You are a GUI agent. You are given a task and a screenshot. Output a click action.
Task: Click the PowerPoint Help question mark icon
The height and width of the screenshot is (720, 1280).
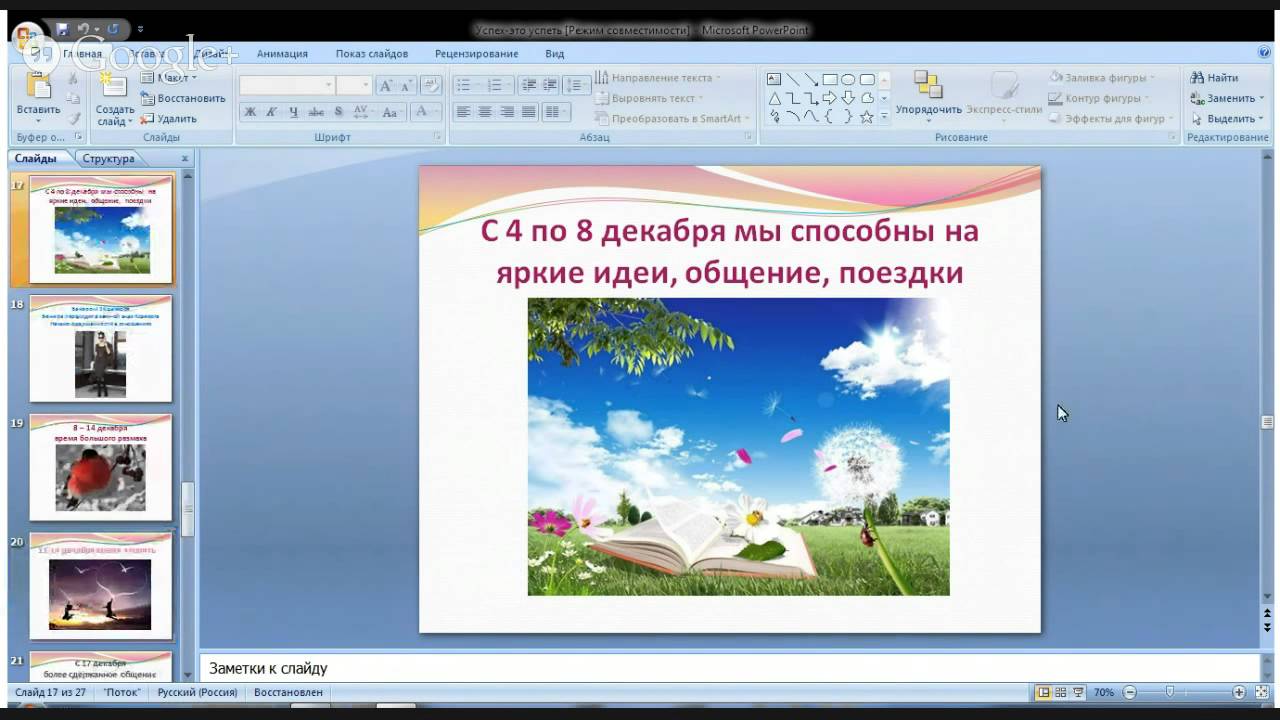1265,53
